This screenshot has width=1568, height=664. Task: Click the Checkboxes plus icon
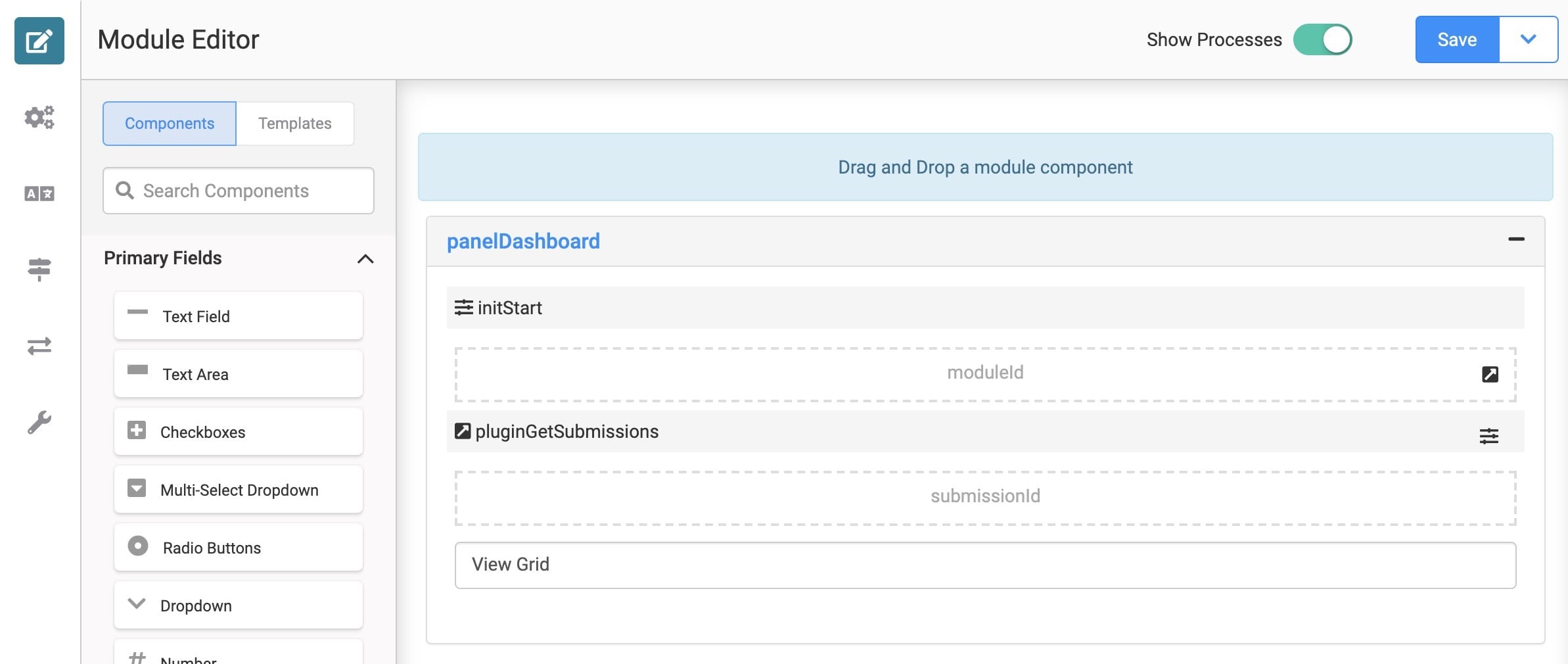click(x=137, y=431)
